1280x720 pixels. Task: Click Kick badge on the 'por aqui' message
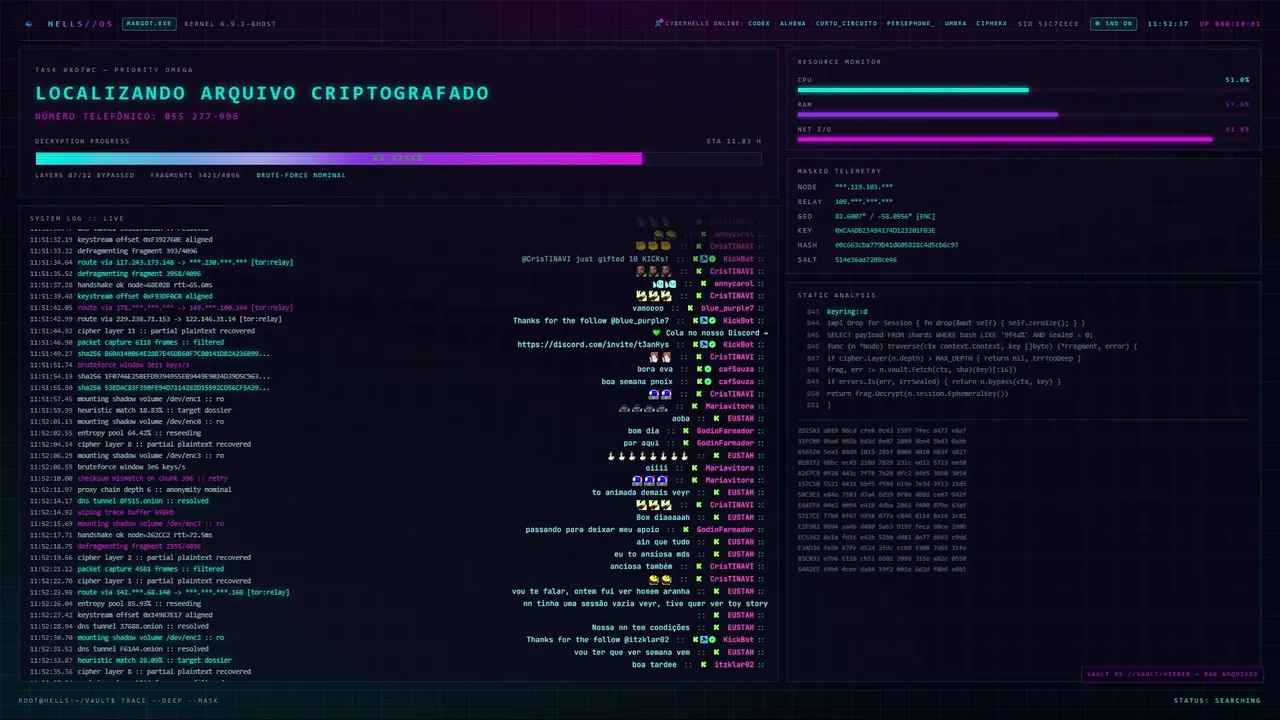point(686,443)
